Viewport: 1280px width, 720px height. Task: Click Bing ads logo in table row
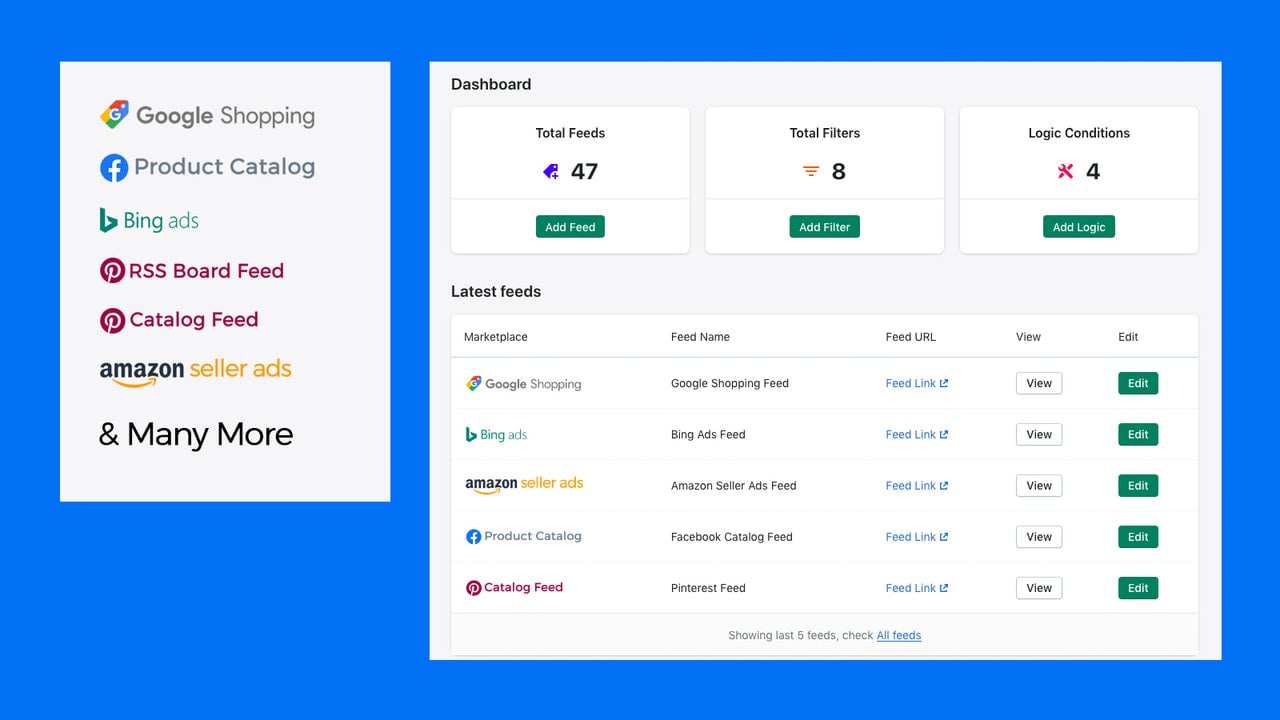click(496, 434)
